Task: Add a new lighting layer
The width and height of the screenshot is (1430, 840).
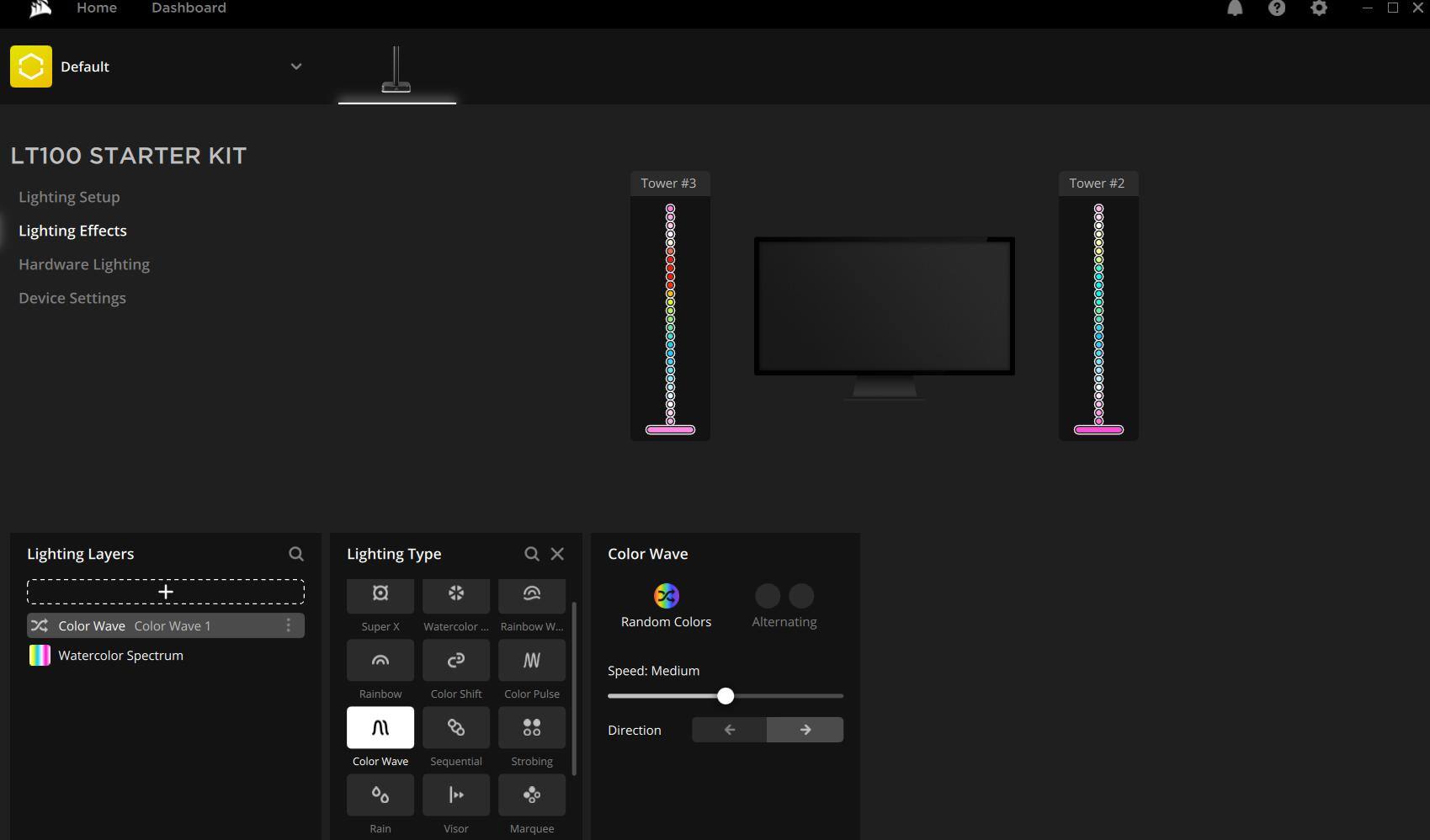Action: point(166,592)
